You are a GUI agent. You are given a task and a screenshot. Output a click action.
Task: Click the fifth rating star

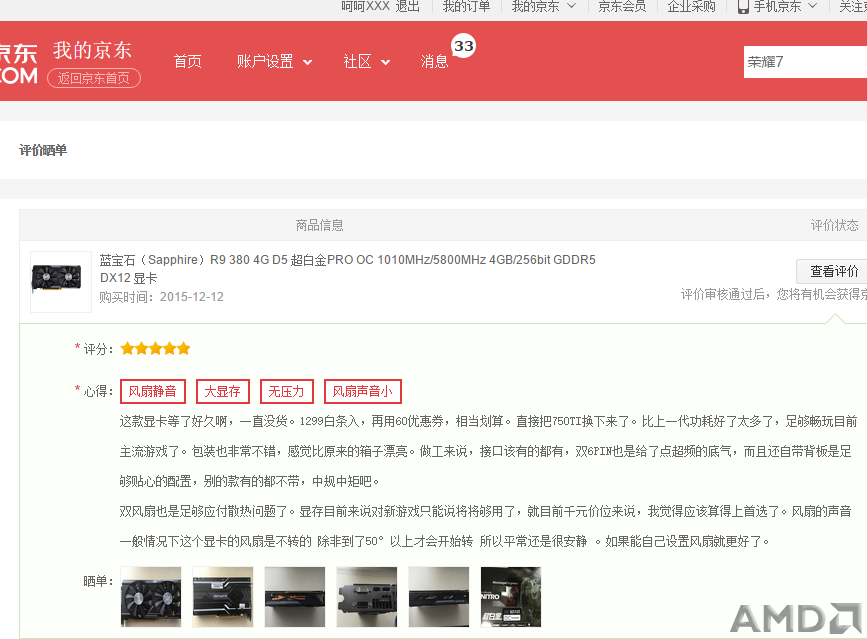(184, 349)
